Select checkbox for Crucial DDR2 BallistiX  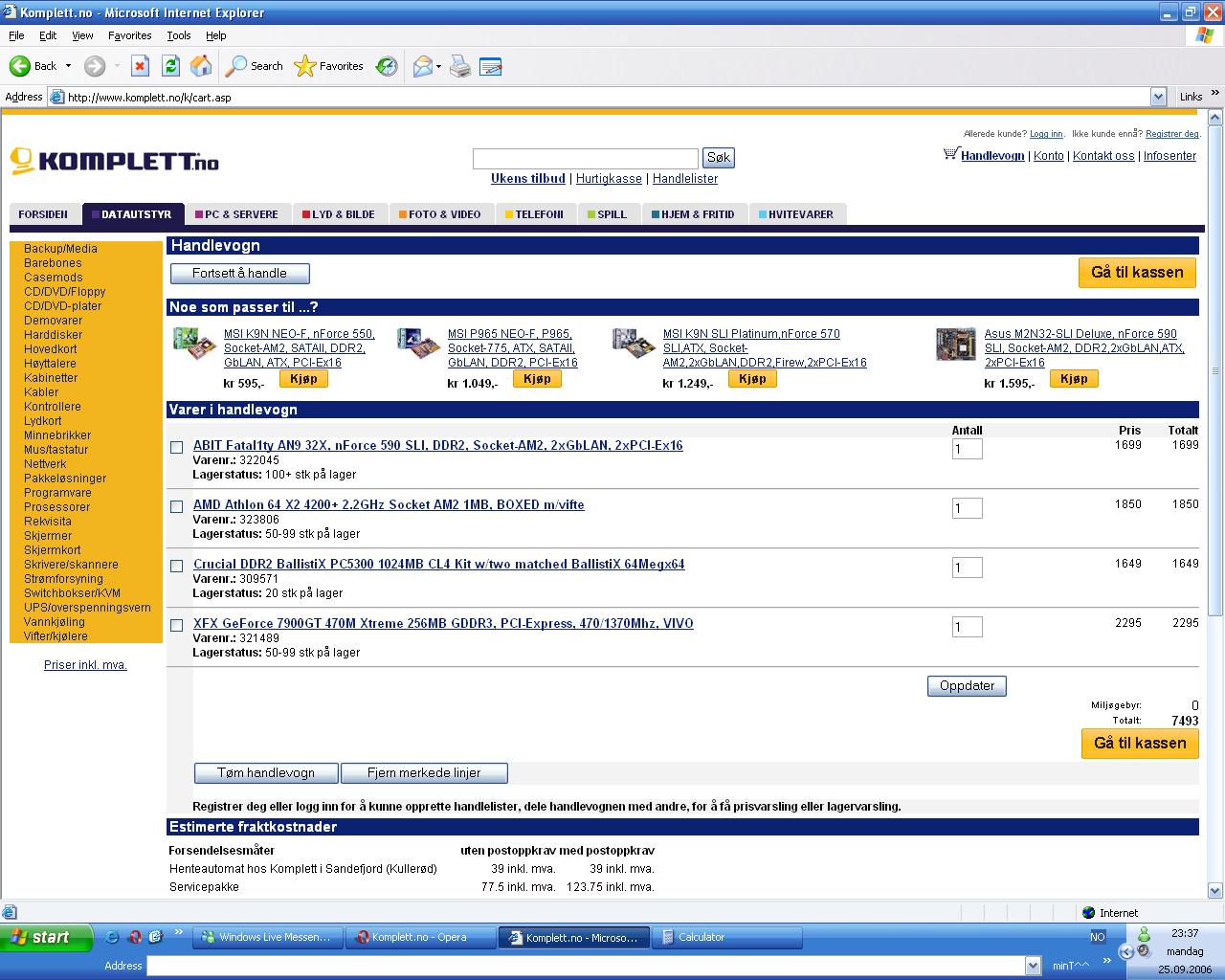[176, 566]
